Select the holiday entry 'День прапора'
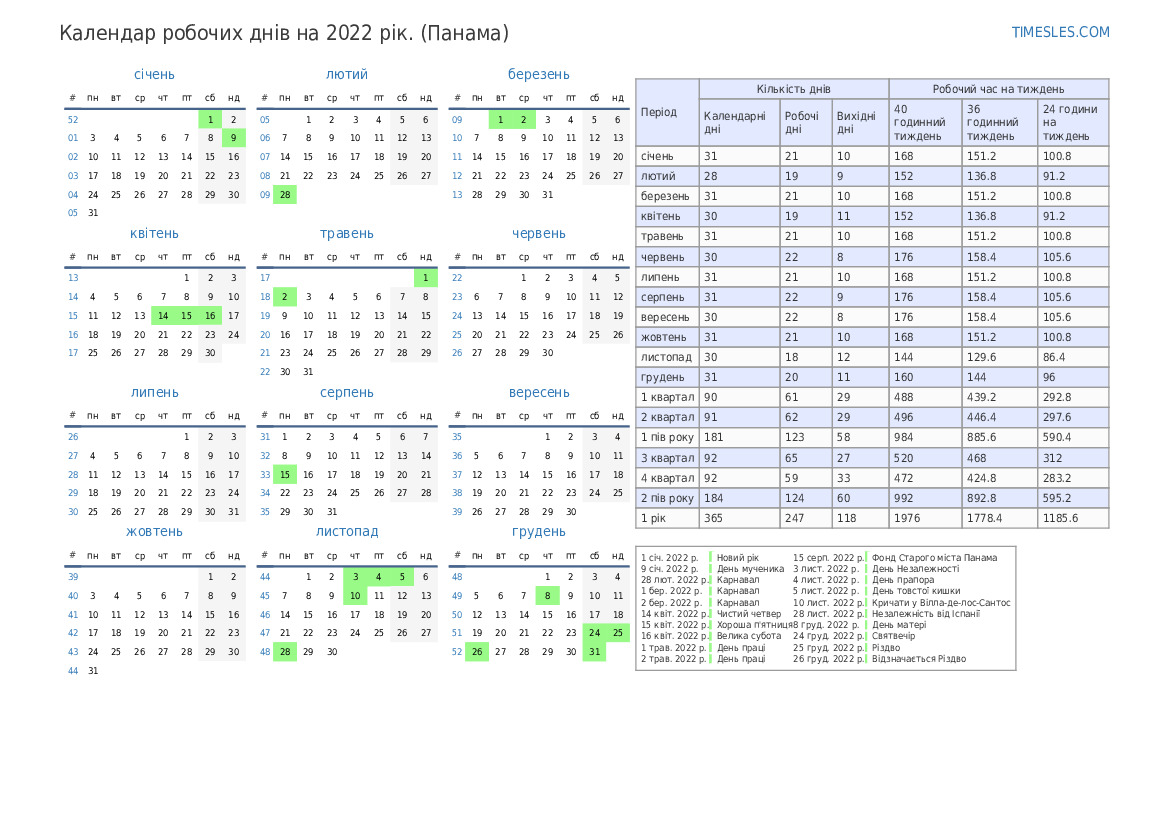Image resolution: width=1169 pixels, height=827 pixels. point(903,580)
